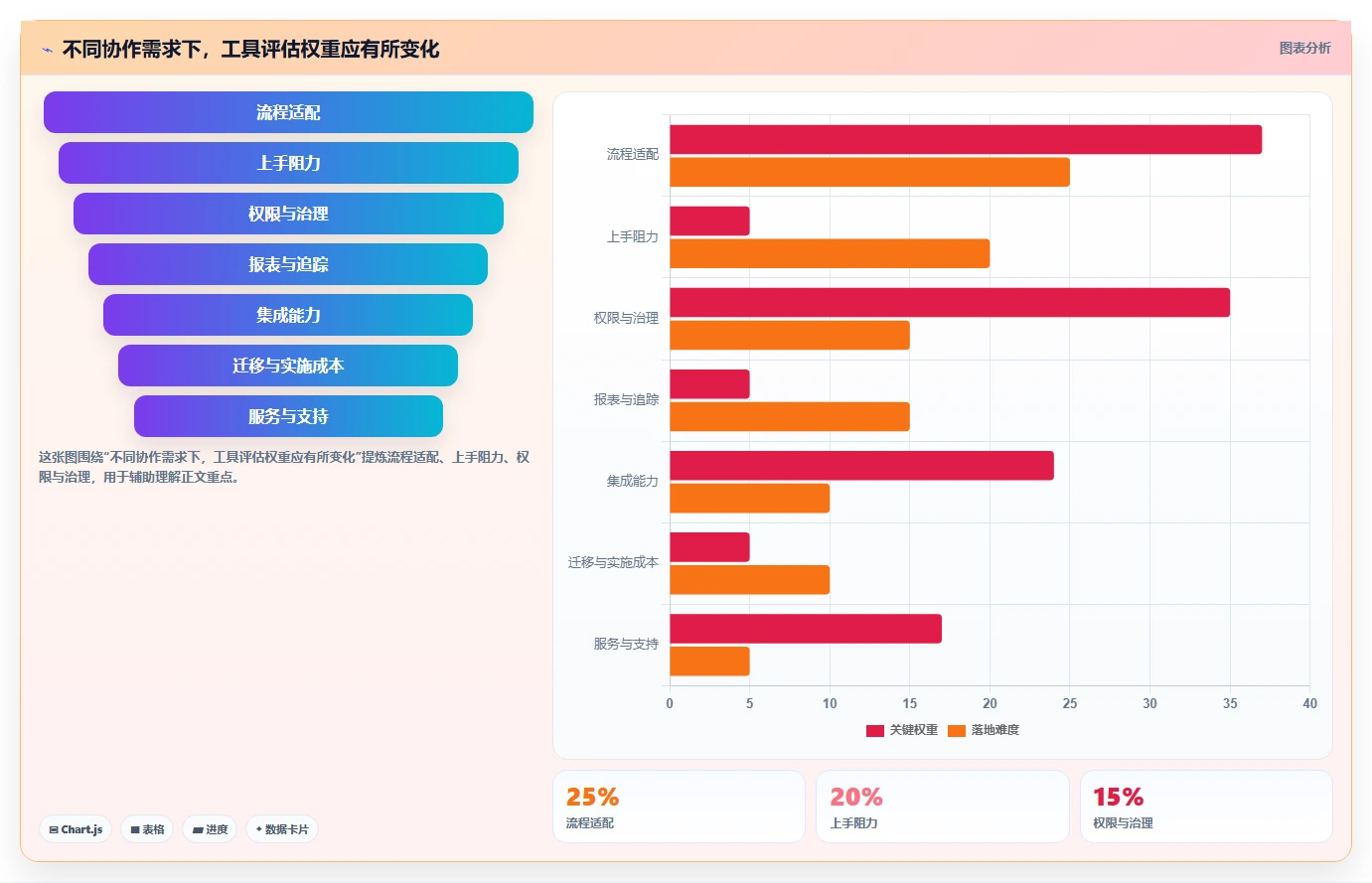
Task: Click the lightning icon beside the header title
Action: click(47, 50)
